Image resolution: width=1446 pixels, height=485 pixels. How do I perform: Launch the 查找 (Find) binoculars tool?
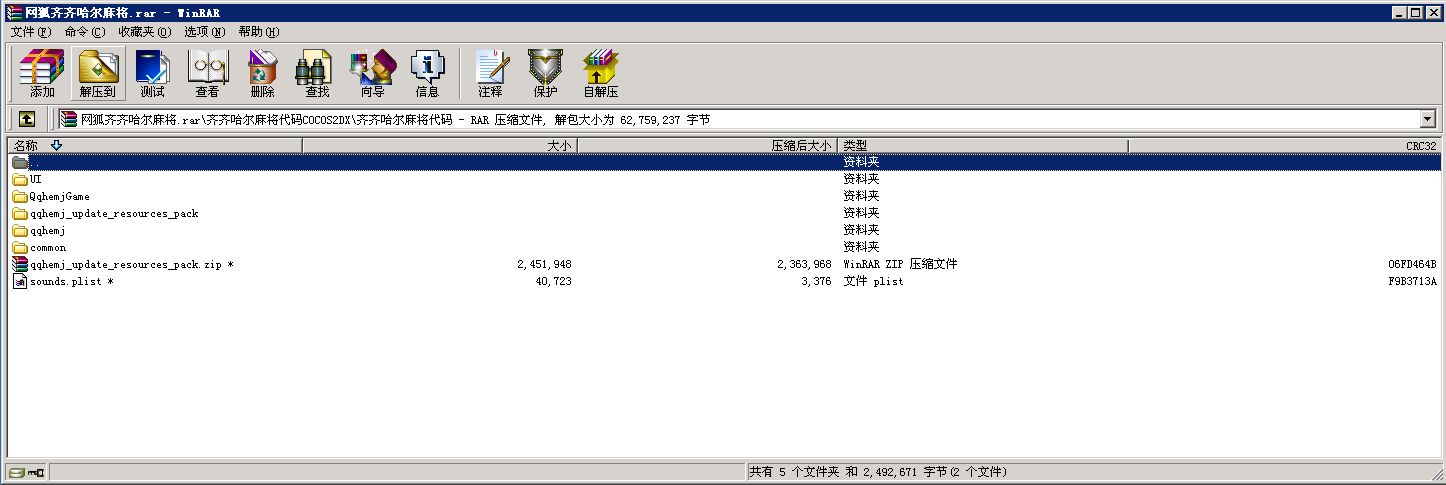(317, 74)
